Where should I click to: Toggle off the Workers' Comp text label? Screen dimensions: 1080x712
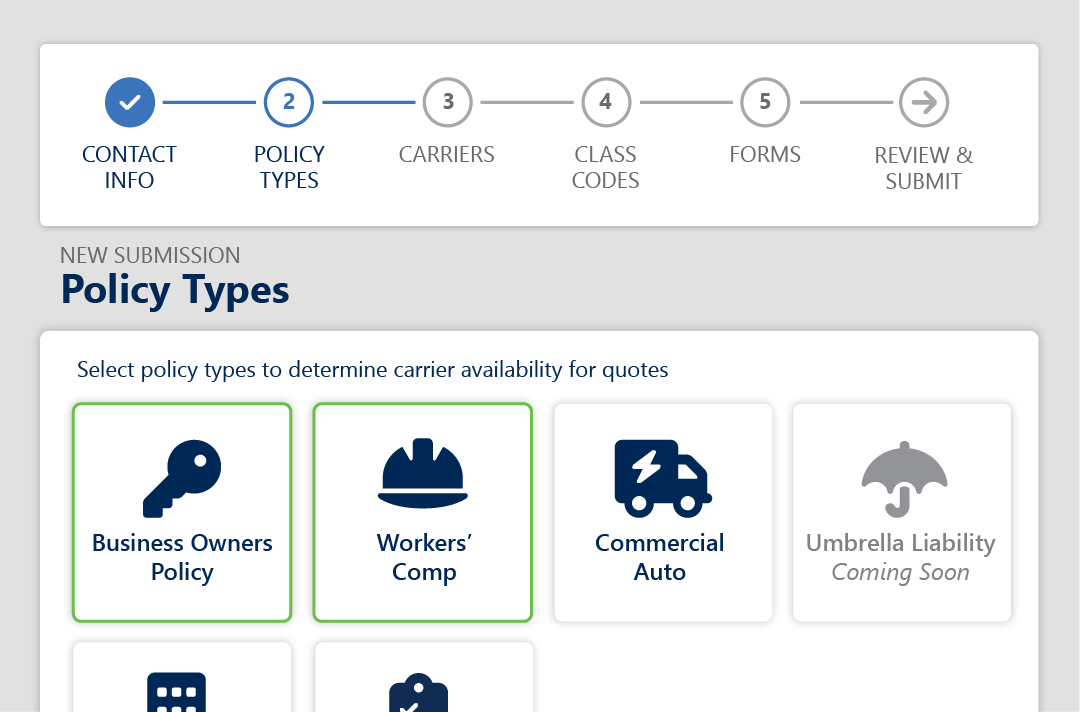tap(424, 558)
